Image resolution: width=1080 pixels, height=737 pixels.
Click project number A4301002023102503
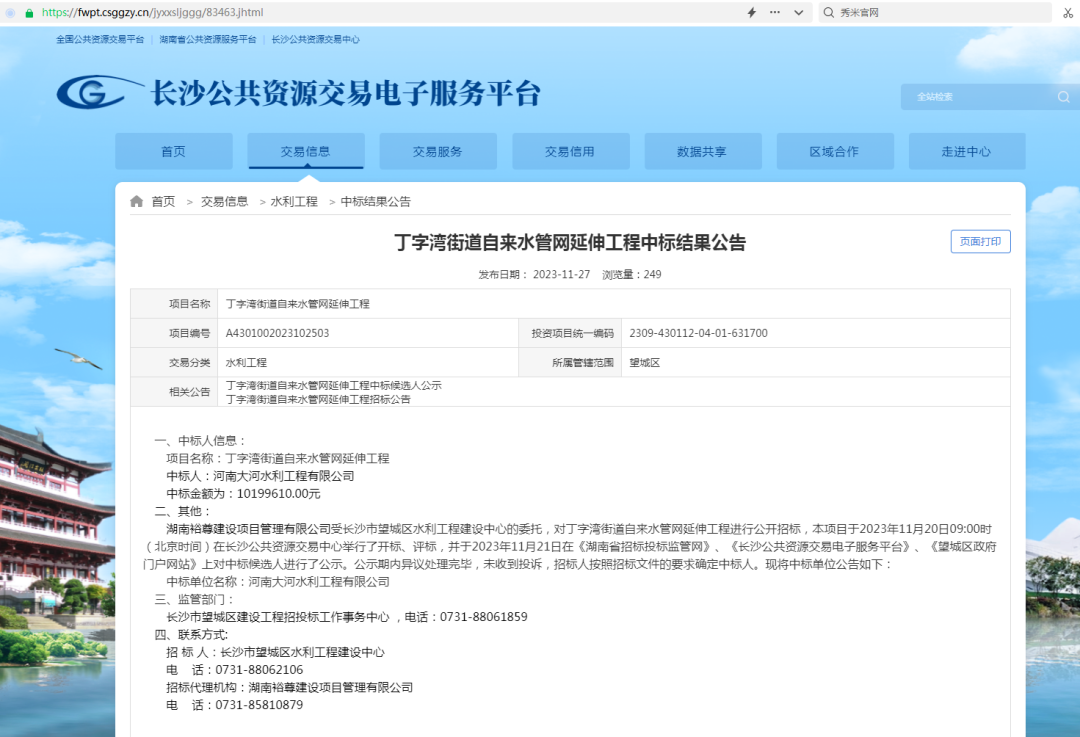point(278,333)
